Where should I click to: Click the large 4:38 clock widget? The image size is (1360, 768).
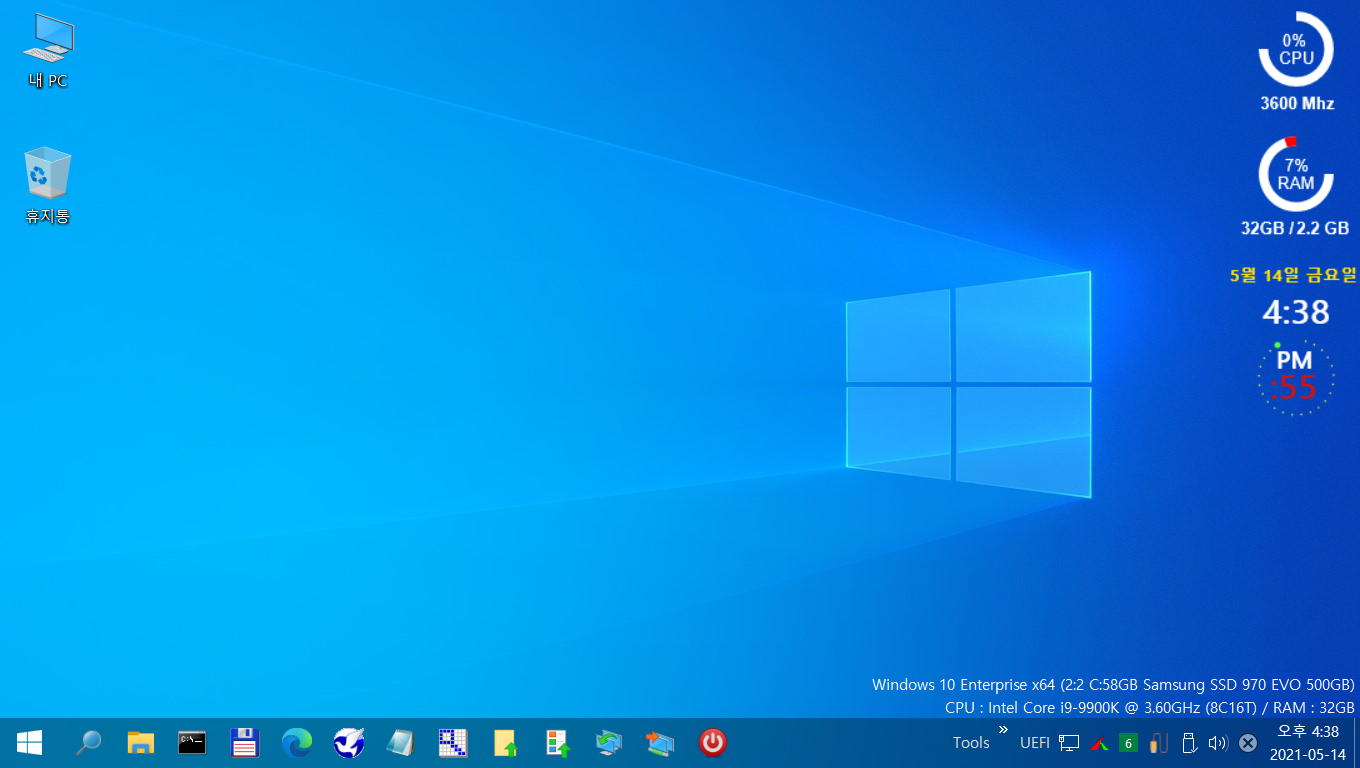point(1296,313)
